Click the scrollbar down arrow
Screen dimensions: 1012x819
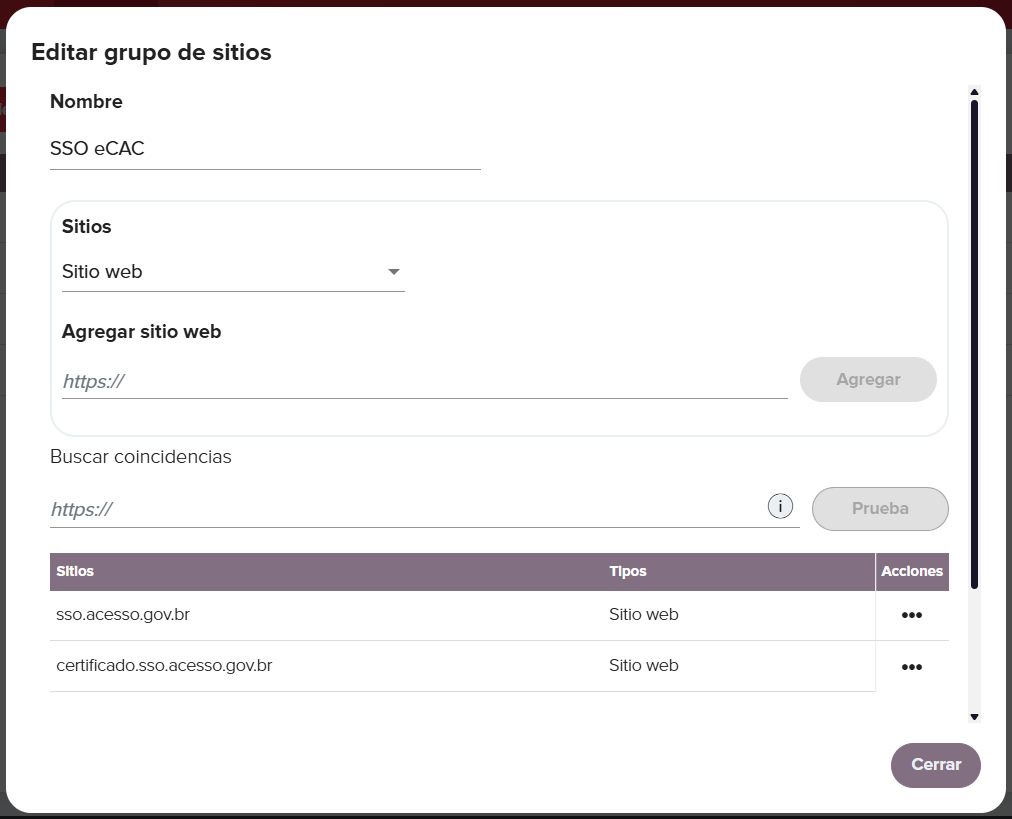[x=975, y=716]
